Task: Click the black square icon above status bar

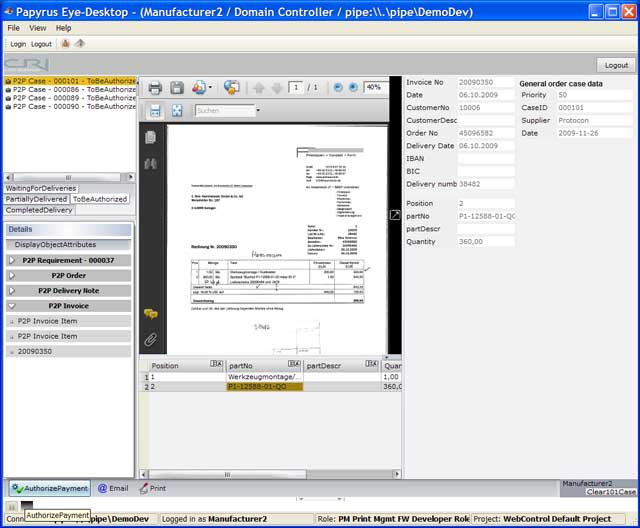Action: pyautogui.click(x=27, y=505)
